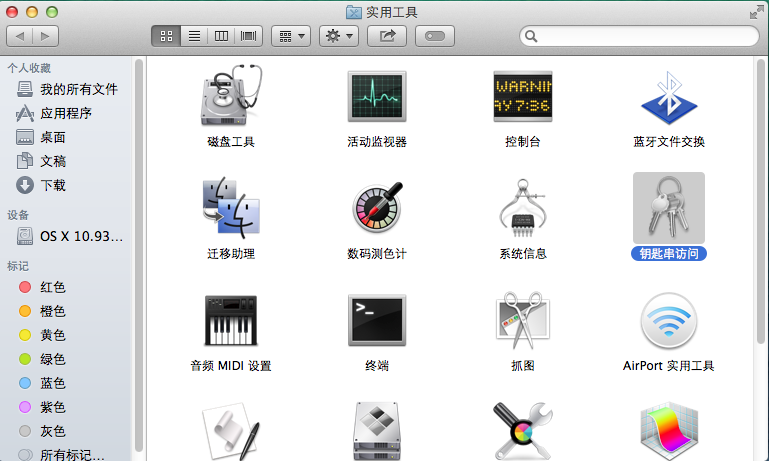Screen dimensions: 769x461
Task: Click the 实用工具 folder icon in title bar
Action: (354, 12)
